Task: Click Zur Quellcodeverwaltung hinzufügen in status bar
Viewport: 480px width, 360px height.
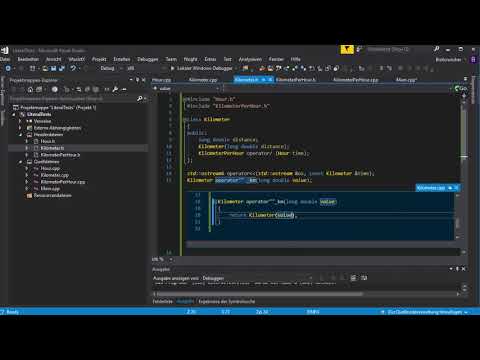Action: point(425,312)
